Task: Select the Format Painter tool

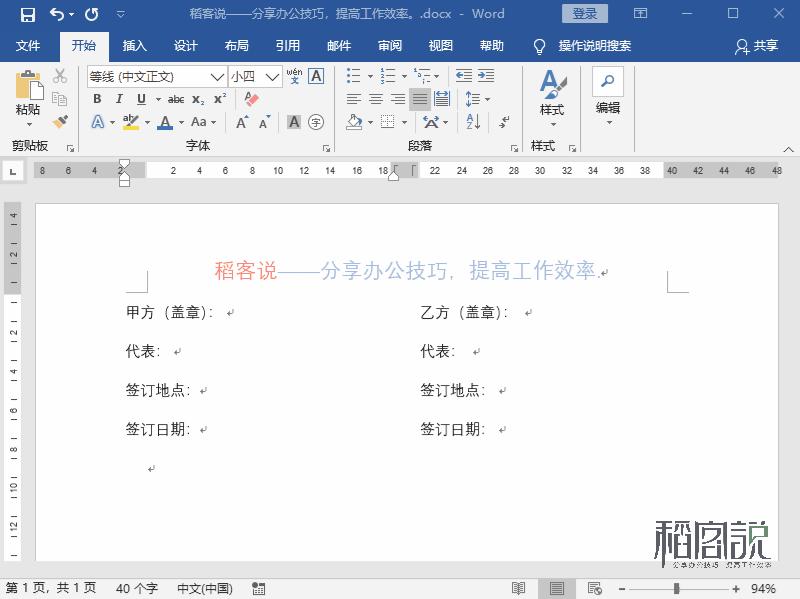Action: tap(58, 122)
